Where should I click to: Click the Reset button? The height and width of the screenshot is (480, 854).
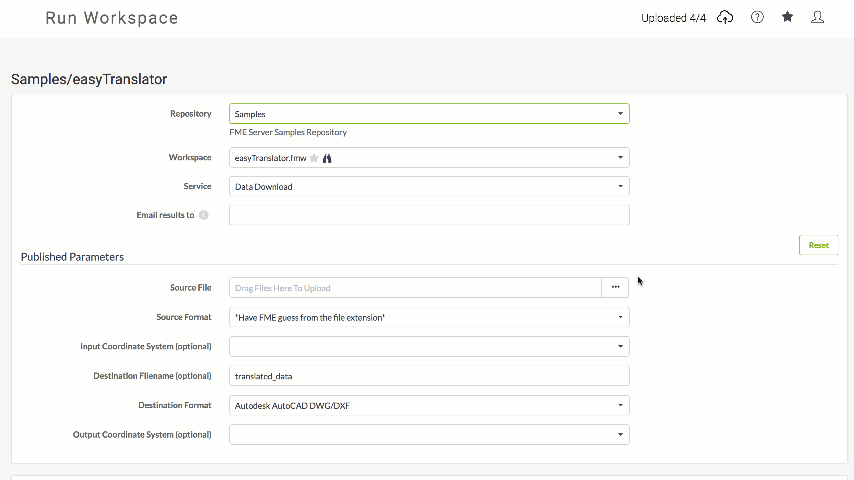[x=818, y=245]
